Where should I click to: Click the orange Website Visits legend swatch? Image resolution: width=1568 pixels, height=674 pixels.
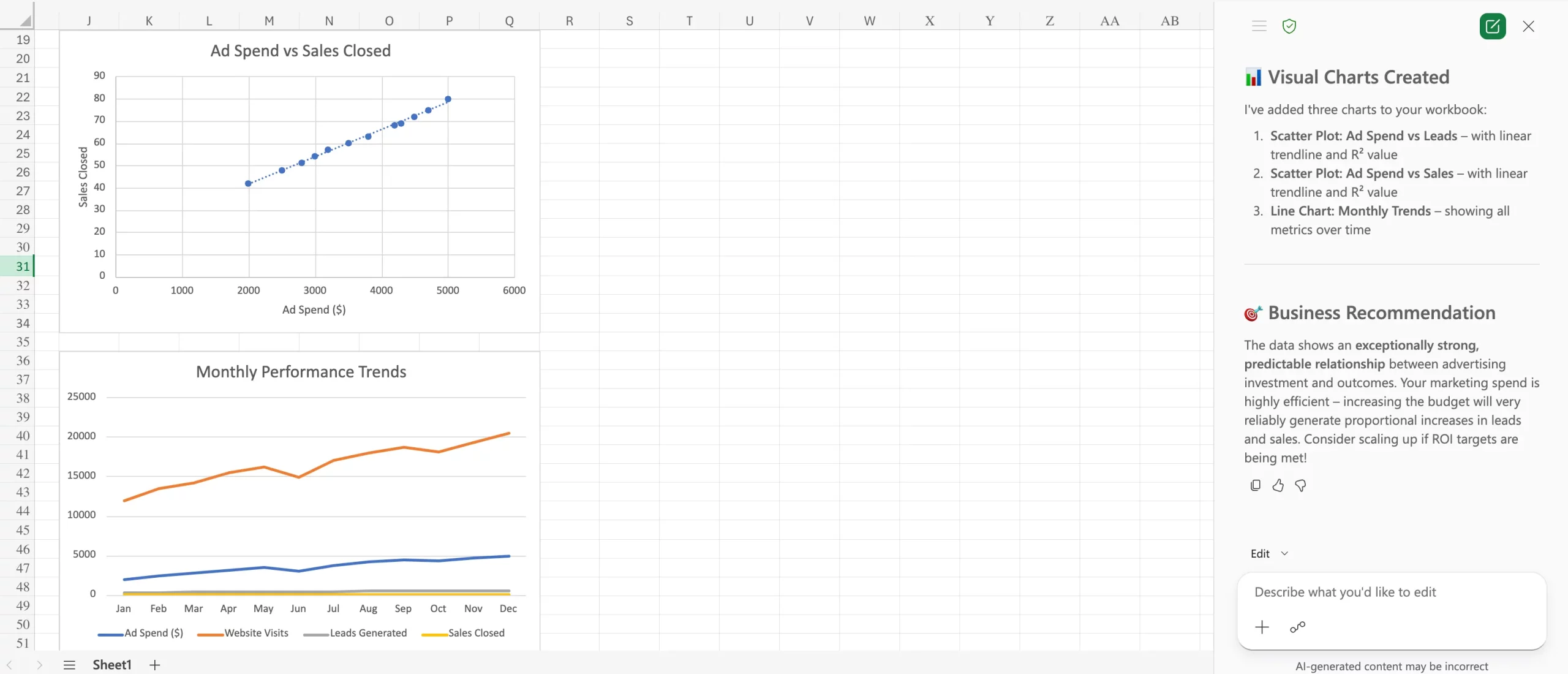pos(209,634)
